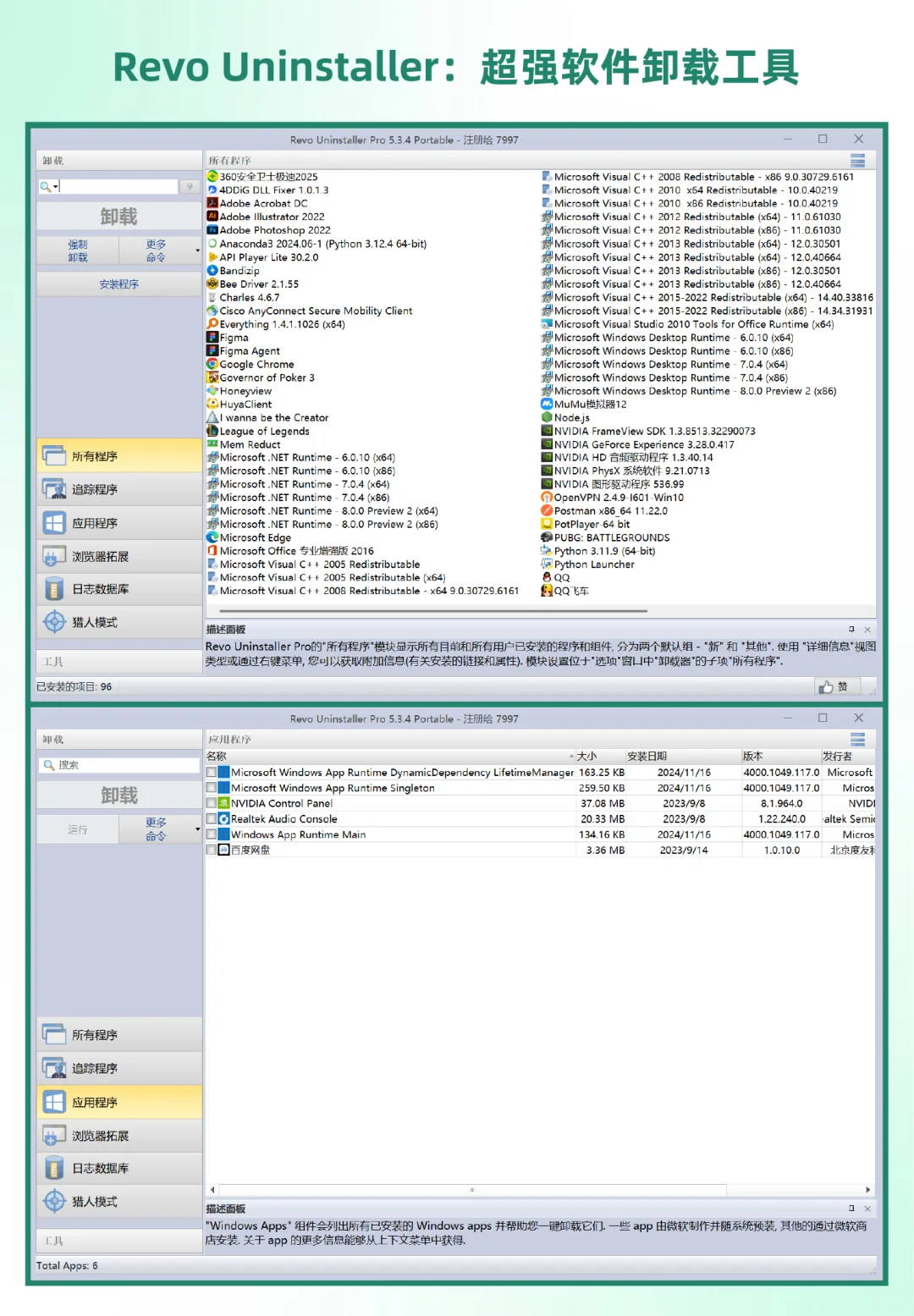The image size is (914, 1316).
Task: Collapse the 卸载 section header in top window
Action: [118, 160]
